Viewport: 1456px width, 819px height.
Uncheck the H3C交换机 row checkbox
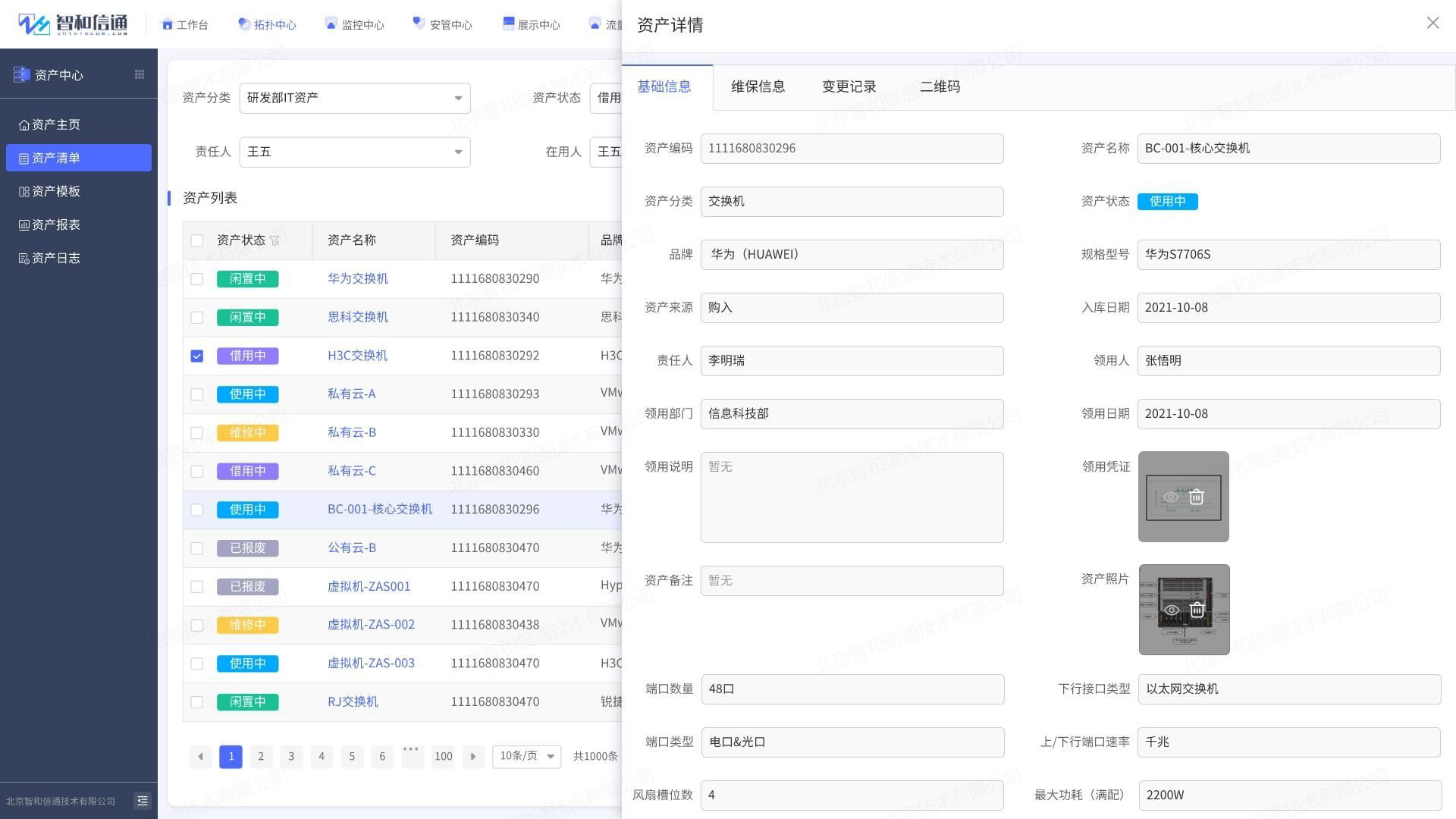click(x=197, y=356)
